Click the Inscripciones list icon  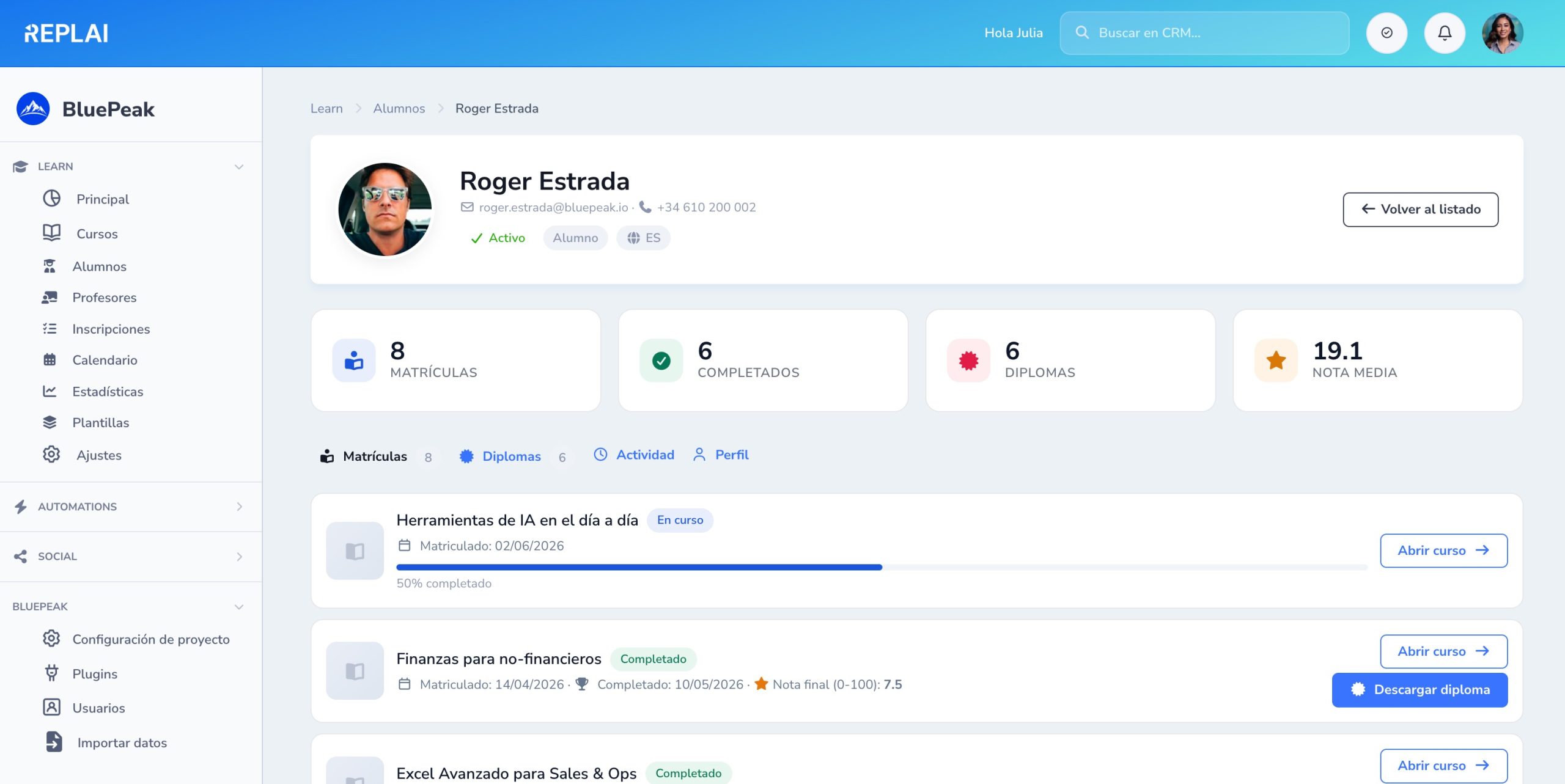click(x=50, y=329)
